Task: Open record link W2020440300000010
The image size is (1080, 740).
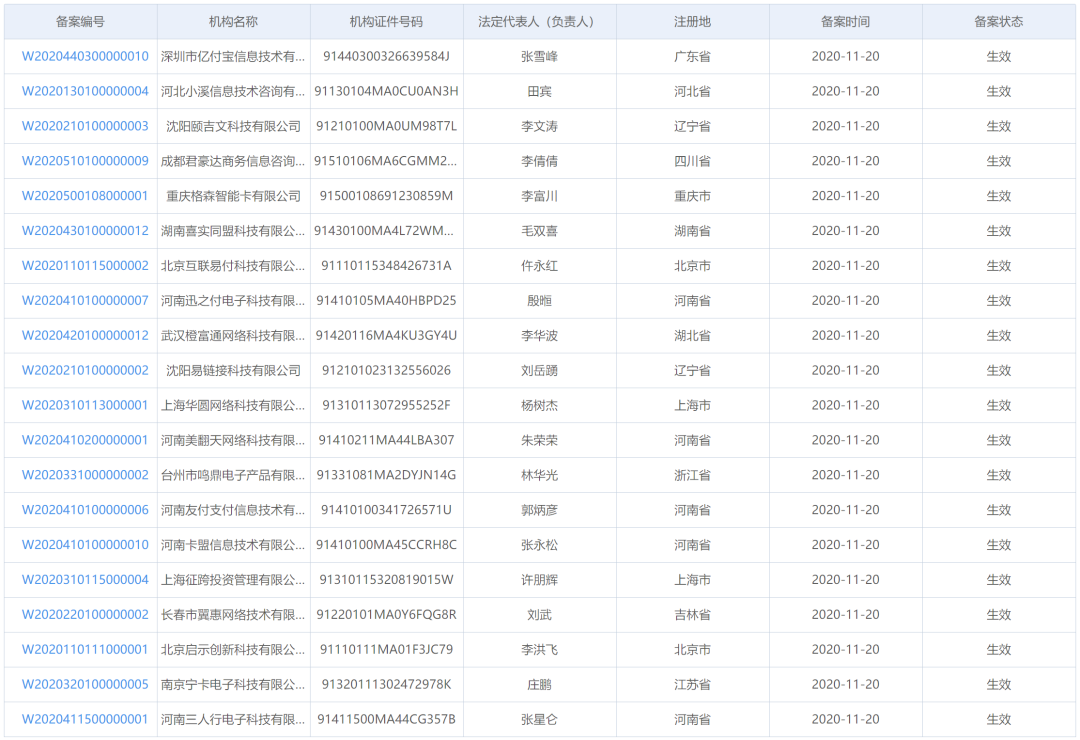Action: [x=85, y=56]
